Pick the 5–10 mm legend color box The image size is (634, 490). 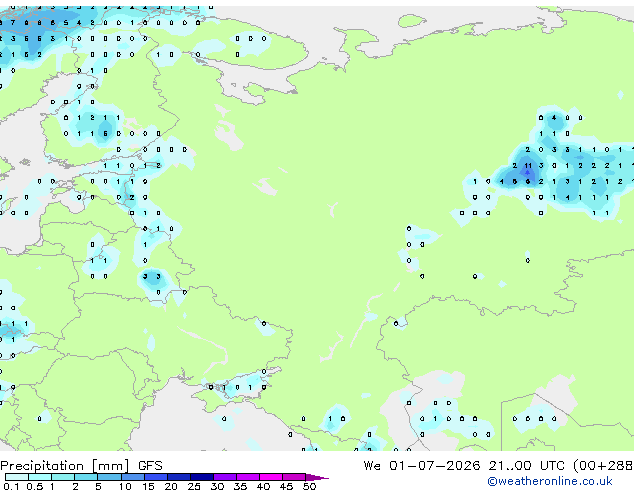point(109,477)
